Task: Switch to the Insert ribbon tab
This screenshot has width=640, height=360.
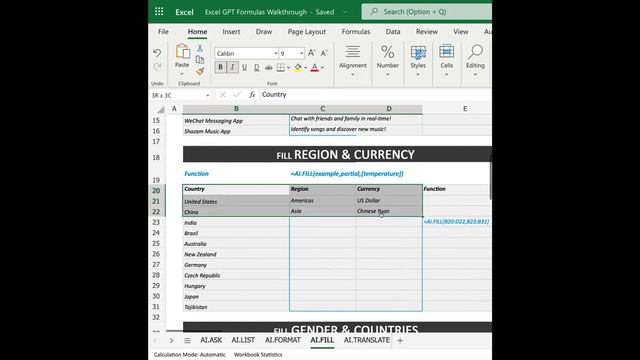Action: (x=231, y=31)
